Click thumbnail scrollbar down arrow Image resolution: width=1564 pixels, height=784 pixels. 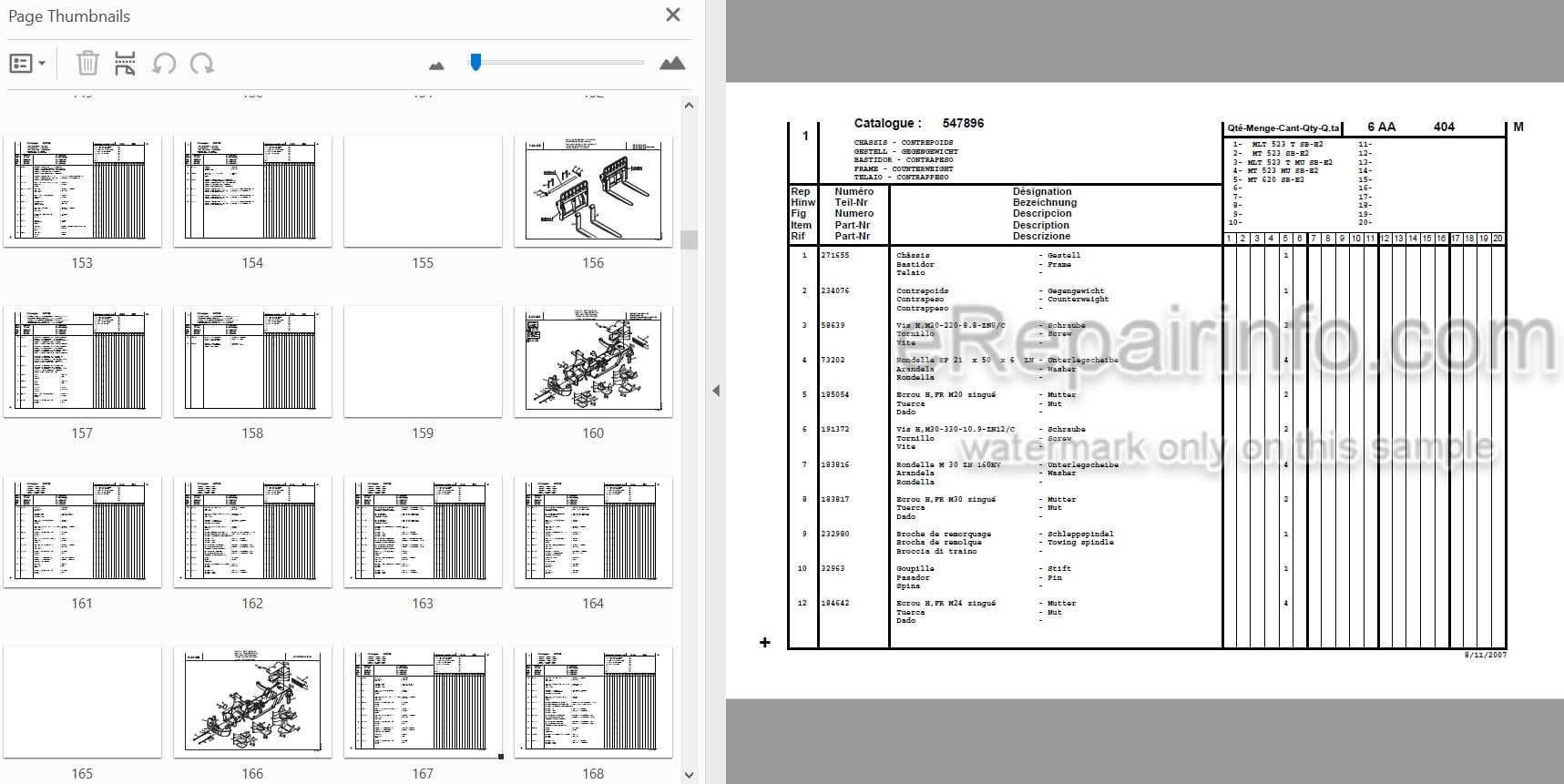coord(689,775)
